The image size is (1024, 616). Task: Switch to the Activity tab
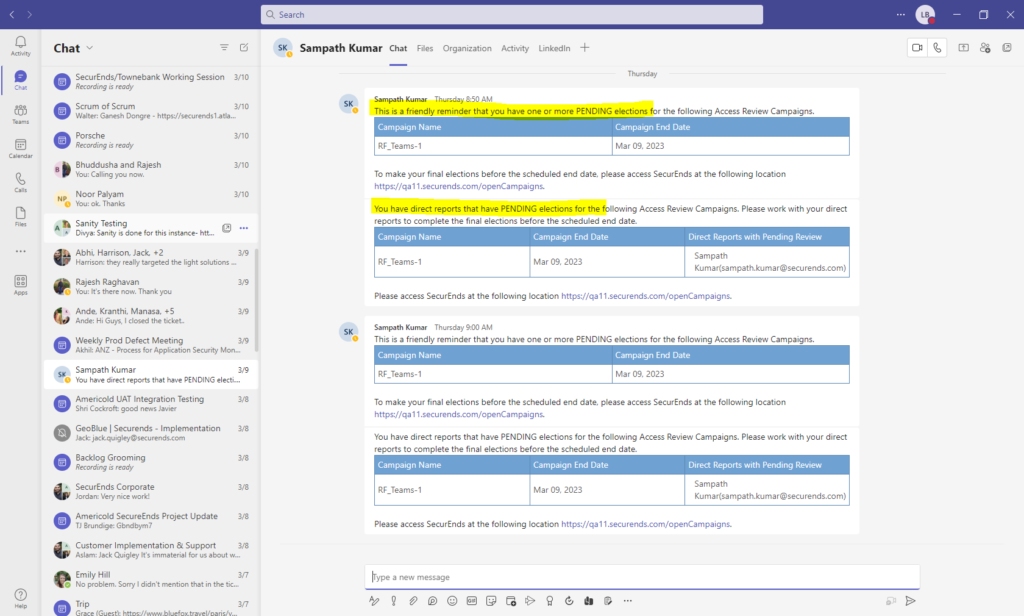point(515,48)
